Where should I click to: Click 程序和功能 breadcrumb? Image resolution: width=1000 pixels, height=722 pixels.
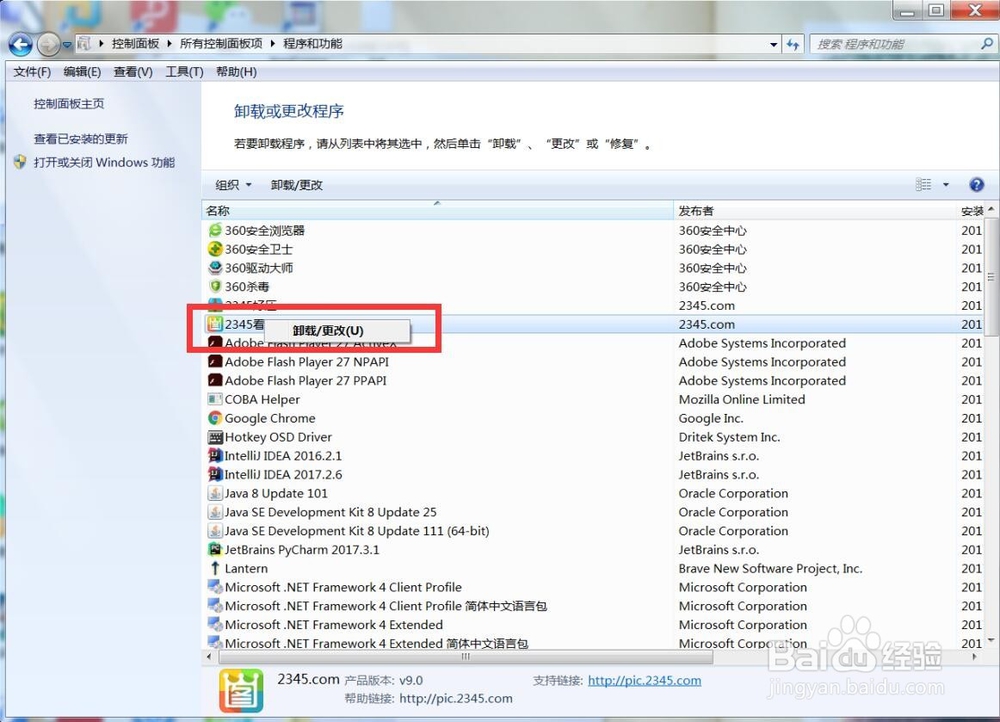point(312,43)
